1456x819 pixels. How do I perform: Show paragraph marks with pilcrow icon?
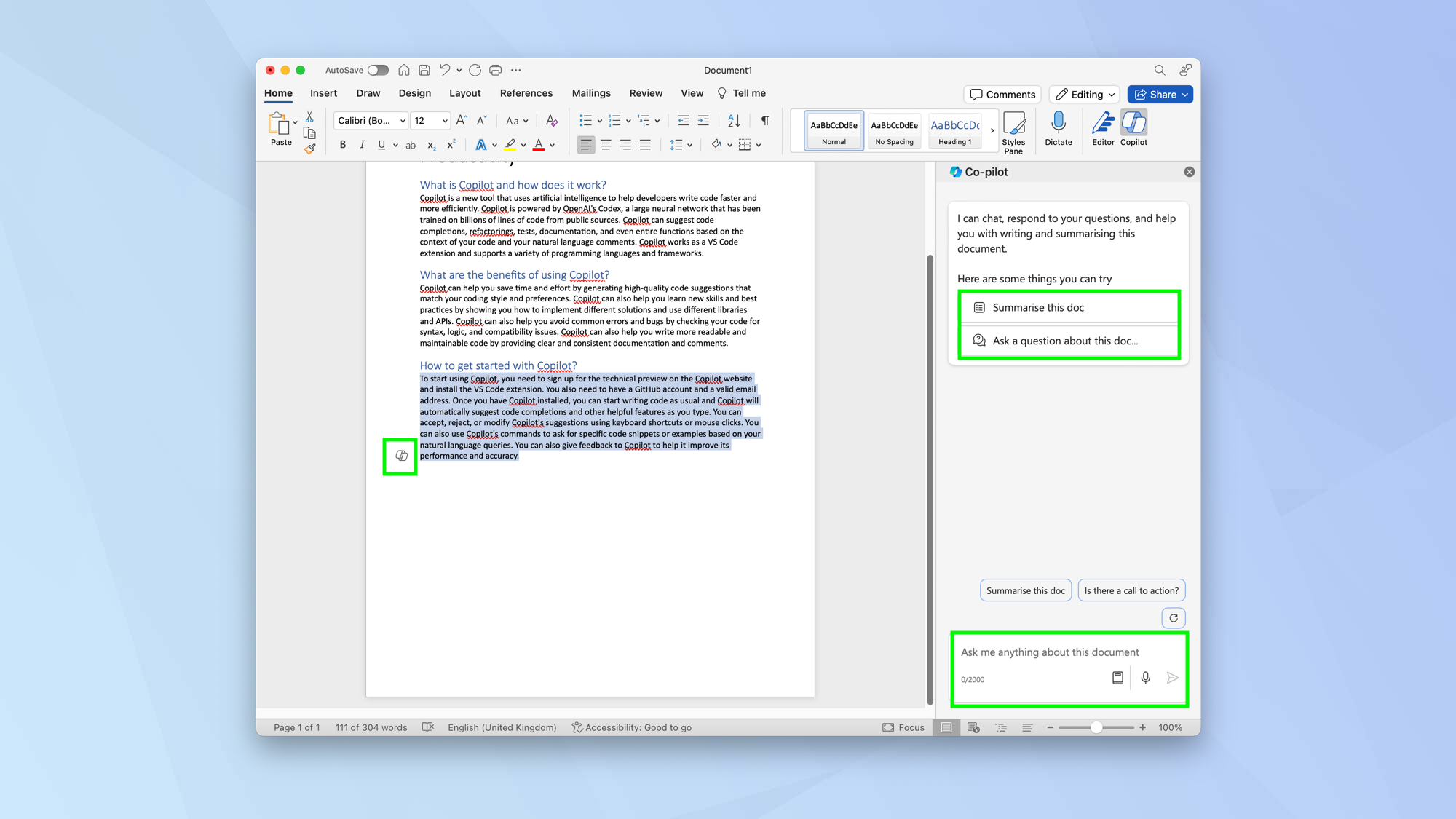coord(765,121)
